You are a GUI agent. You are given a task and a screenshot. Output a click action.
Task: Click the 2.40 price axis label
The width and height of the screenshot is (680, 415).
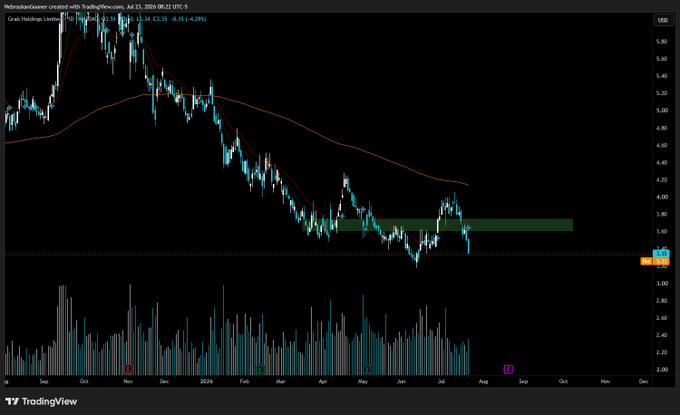click(x=662, y=335)
